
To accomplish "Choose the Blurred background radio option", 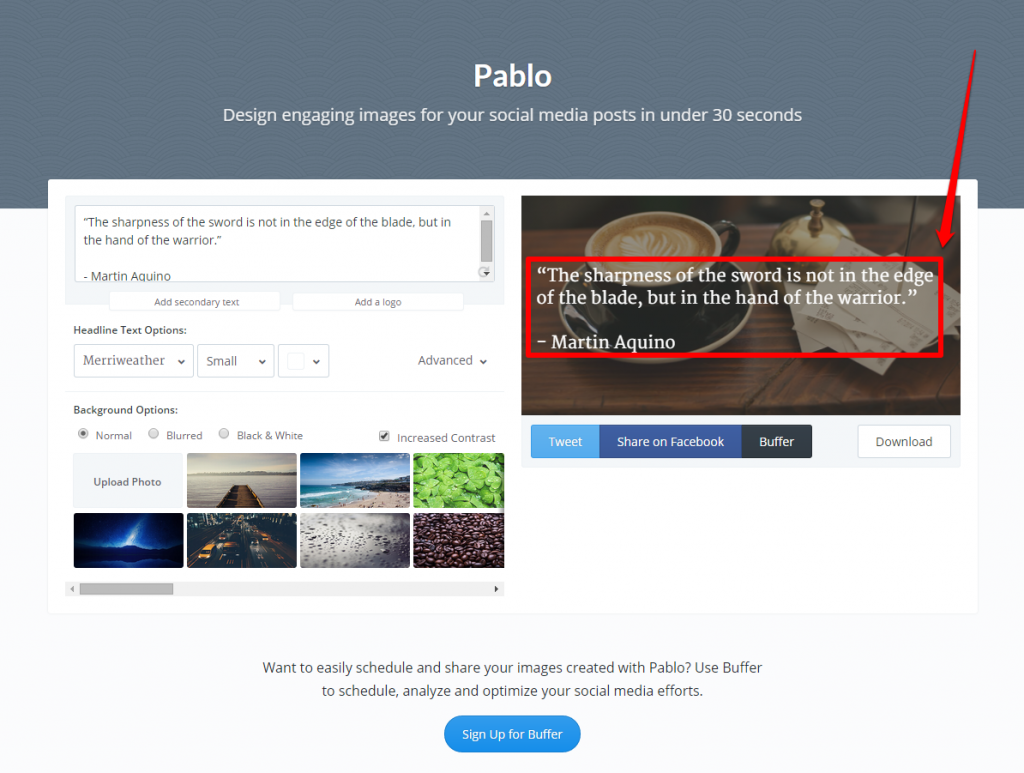I will point(153,434).
